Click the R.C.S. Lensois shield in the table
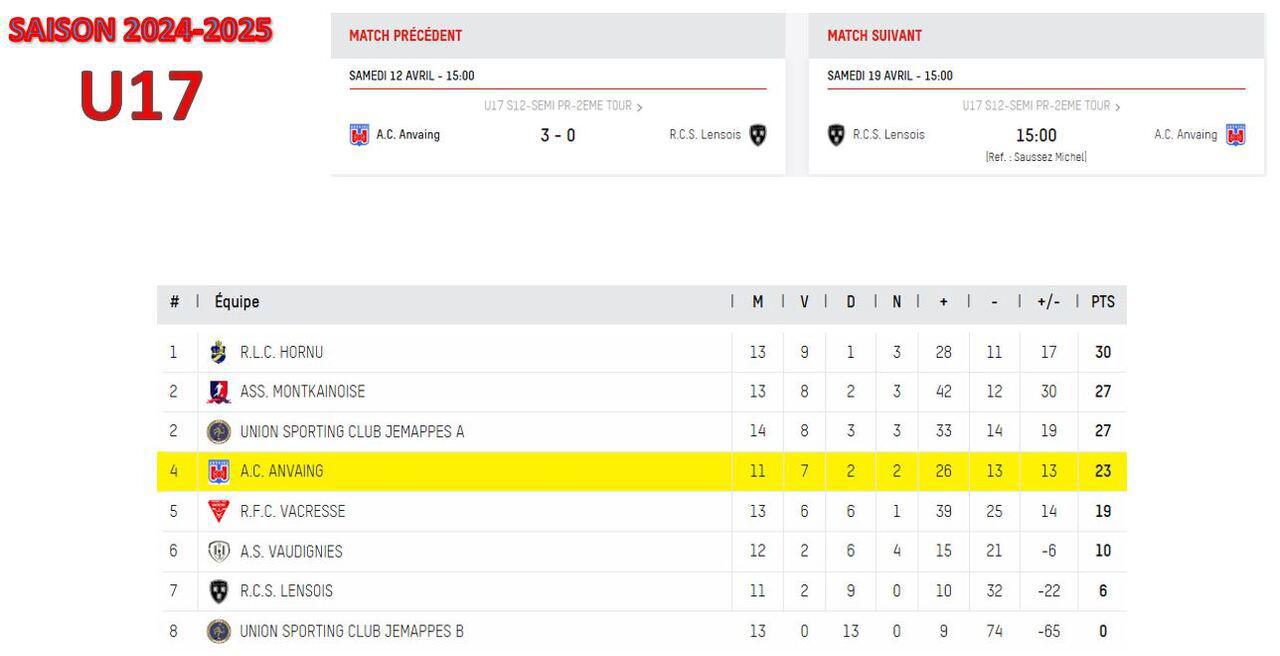This screenshot has width=1280, height=656. pos(218,591)
